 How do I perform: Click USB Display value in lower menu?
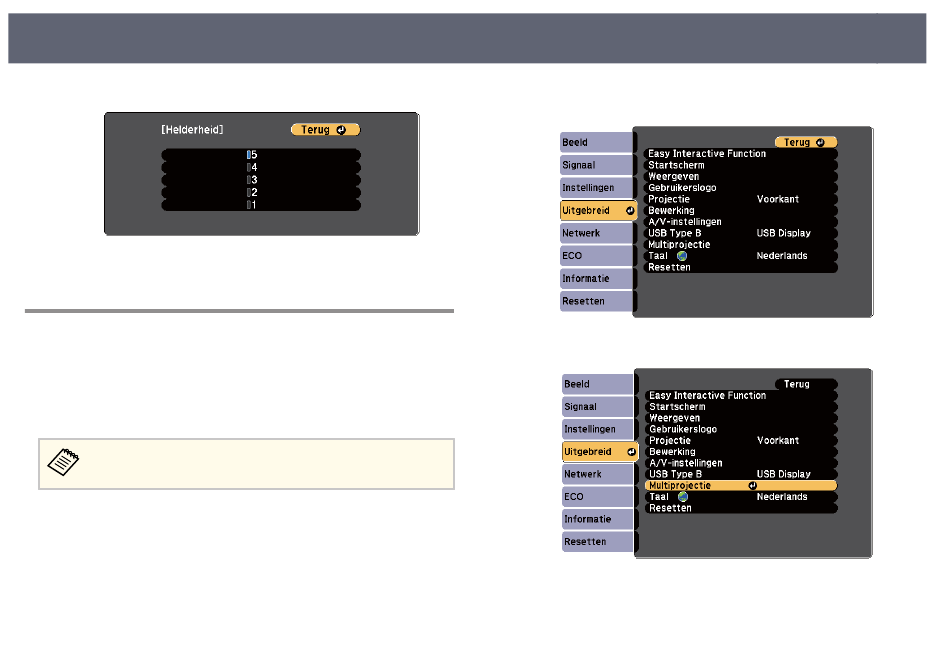coord(783,475)
